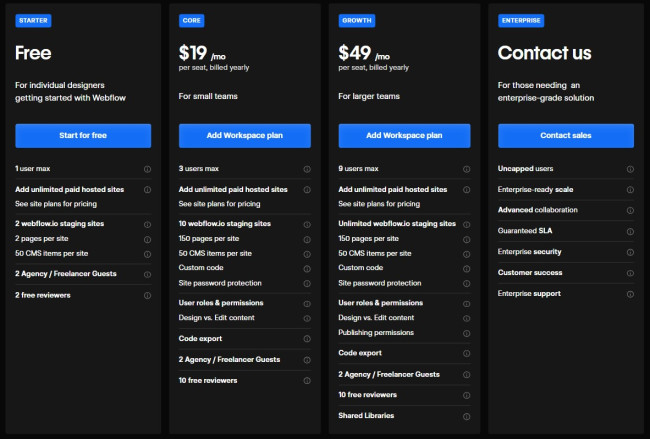The width and height of the screenshot is (650, 439).
Task: Click info icon for Core 'Code export'
Action: click(x=307, y=338)
